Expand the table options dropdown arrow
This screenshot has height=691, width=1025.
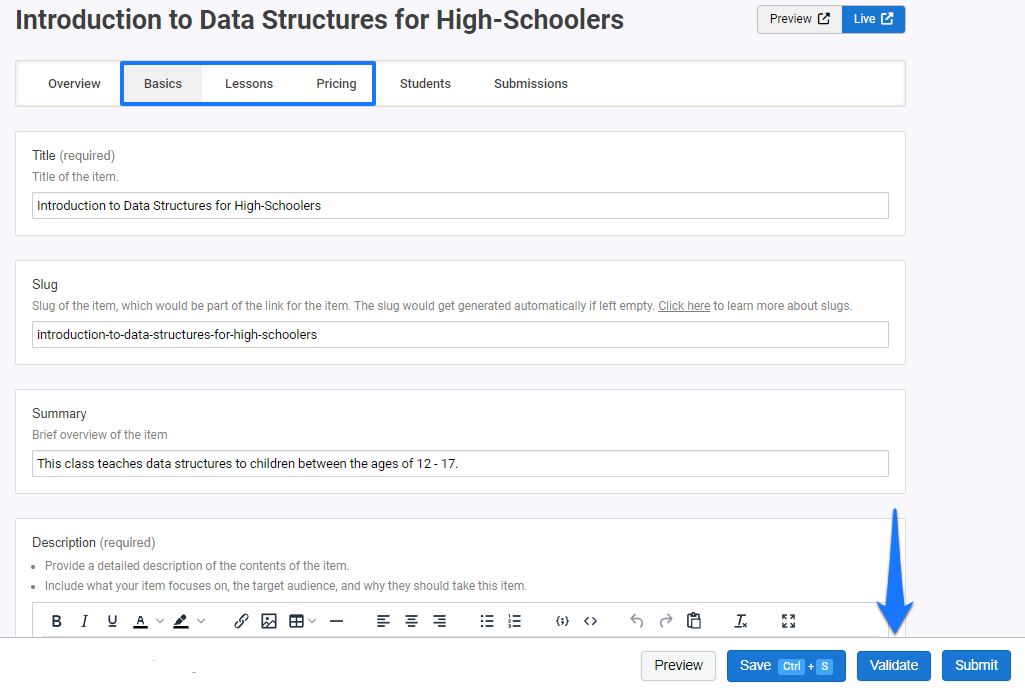coord(312,621)
